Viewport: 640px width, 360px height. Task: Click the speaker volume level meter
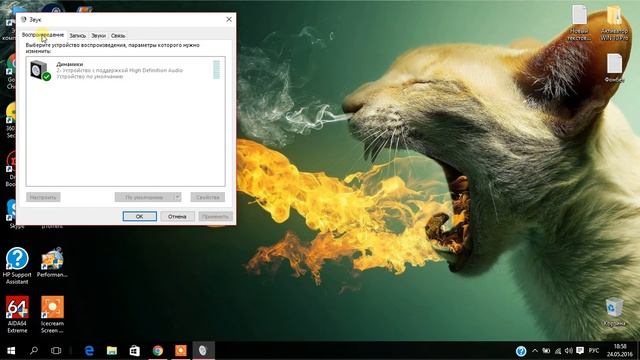click(x=216, y=69)
